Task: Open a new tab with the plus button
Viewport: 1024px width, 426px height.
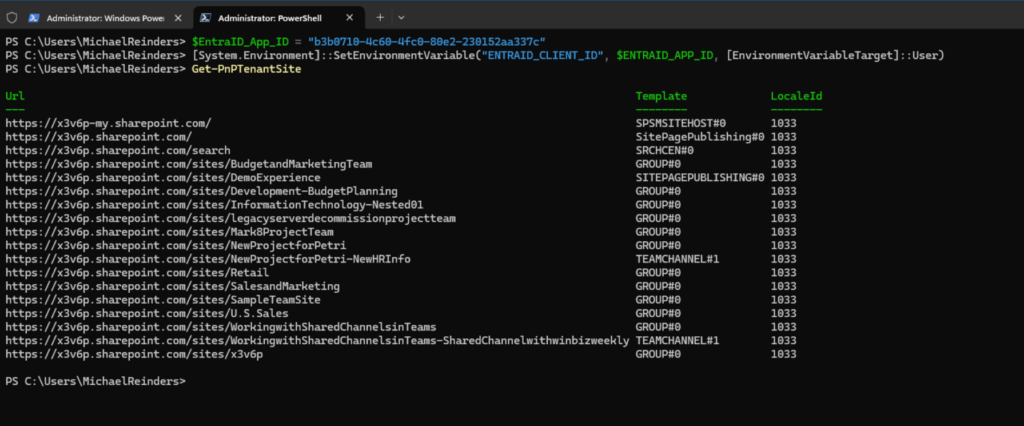Action: coord(380,18)
